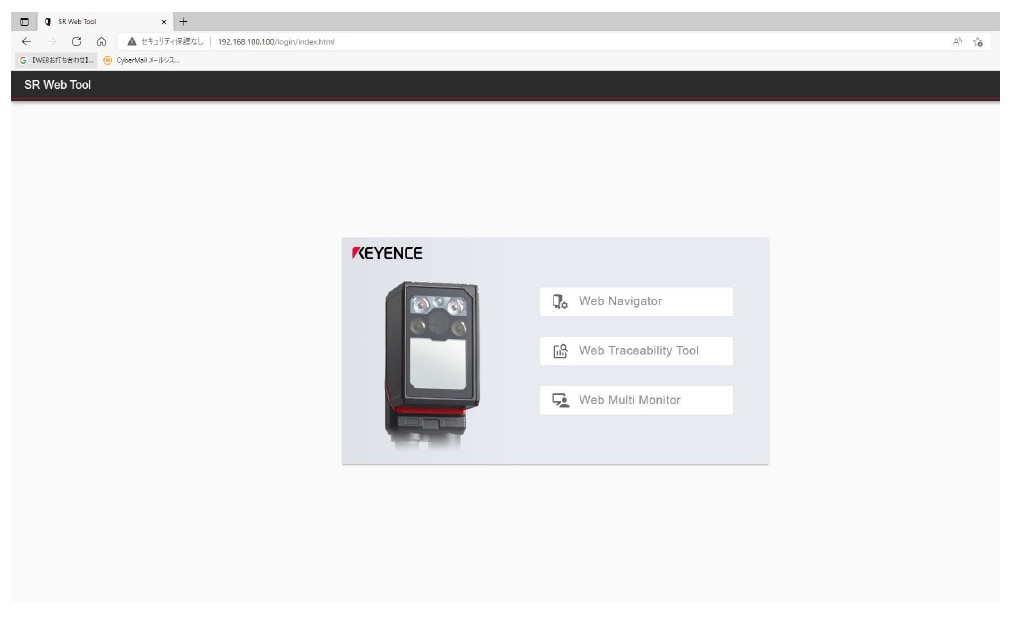
Task: Close the SR Web Tool tab
Action: (163, 22)
